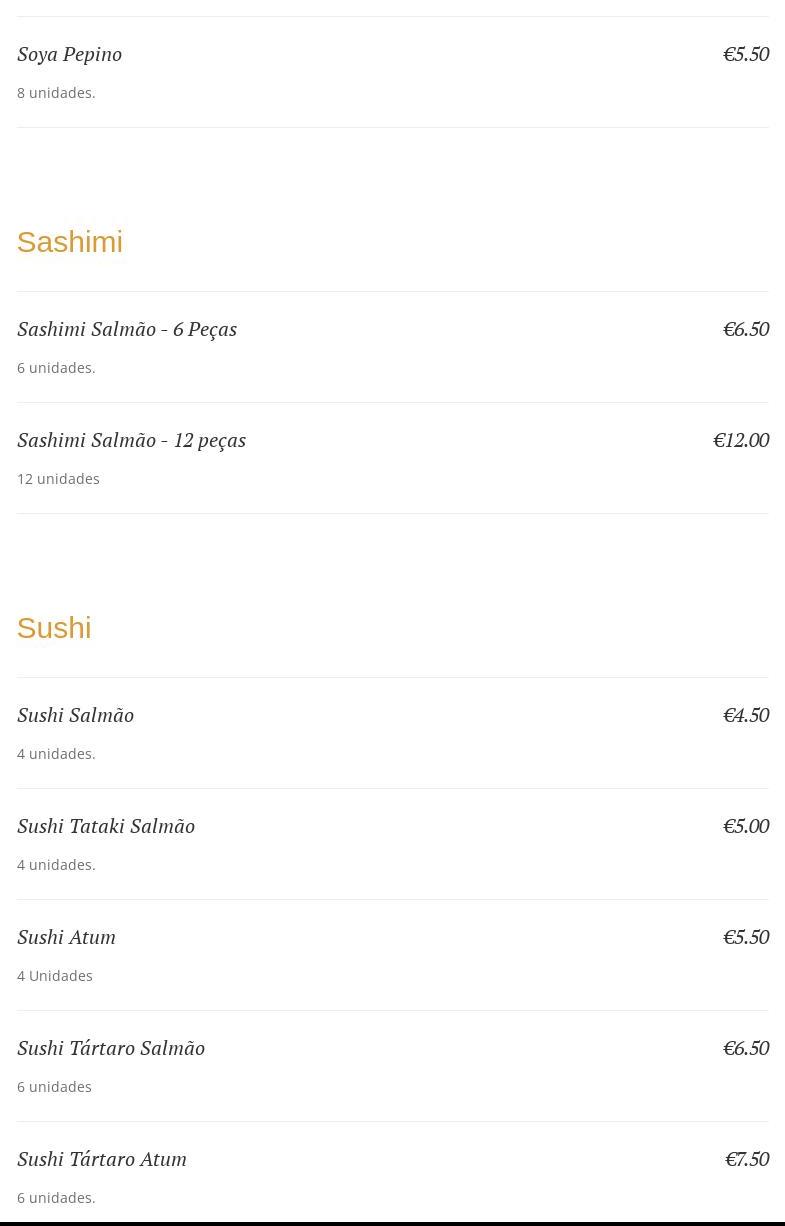Click the Sushi section heading
The image size is (785, 1226).
pyautogui.click(x=54, y=628)
